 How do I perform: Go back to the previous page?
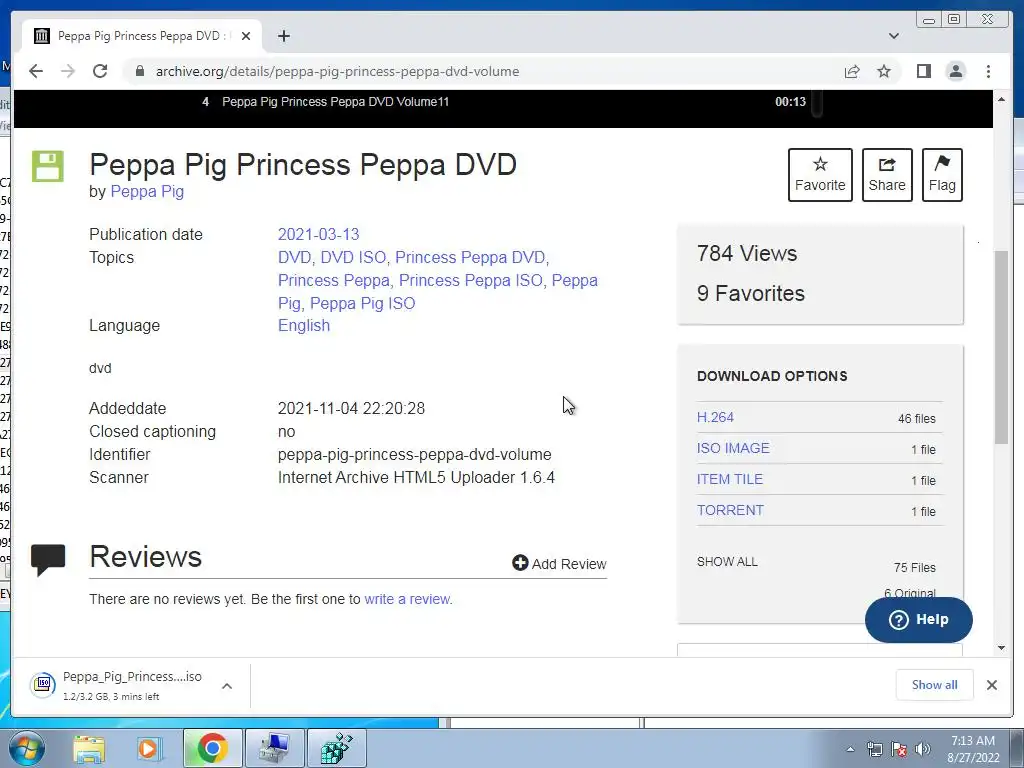coord(36,71)
